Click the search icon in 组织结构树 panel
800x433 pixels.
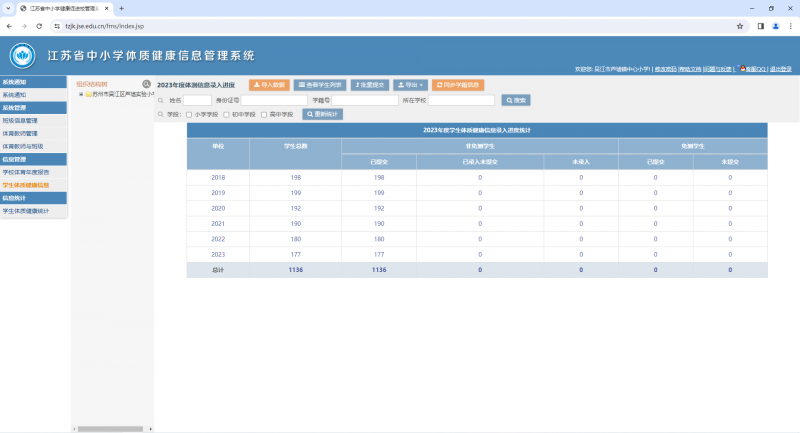pyautogui.click(x=146, y=84)
